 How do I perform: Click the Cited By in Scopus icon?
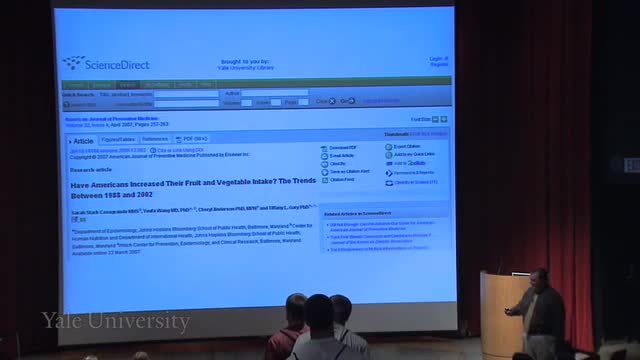[x=389, y=183]
